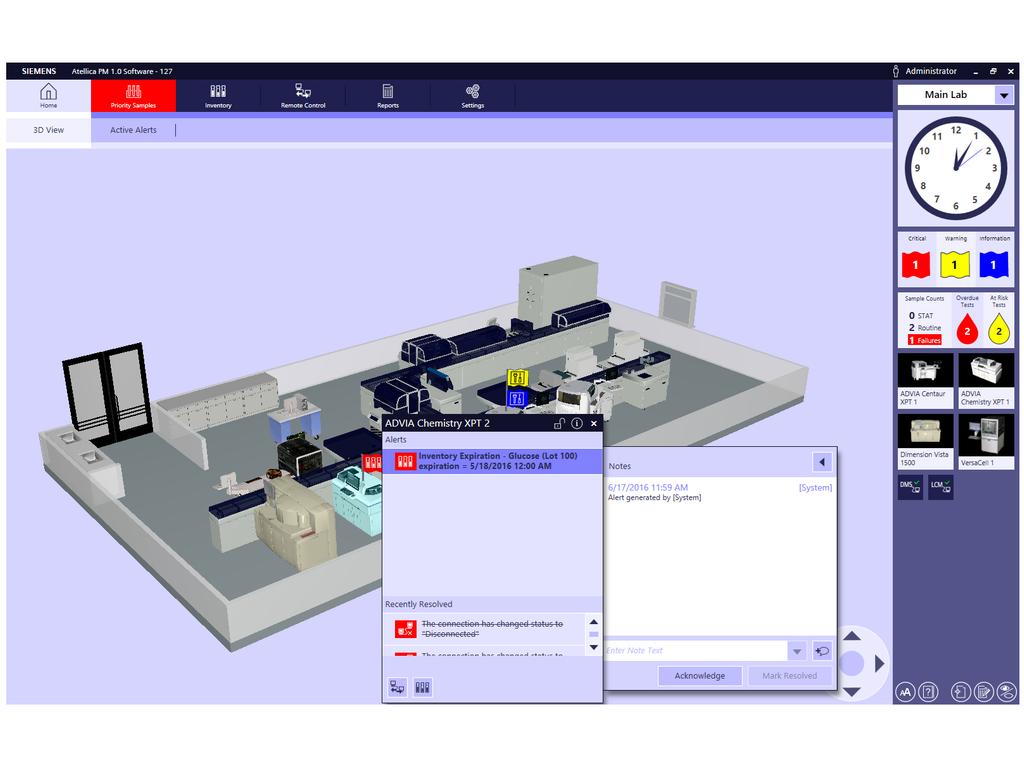Switch to the Active Alerts tab
This screenshot has width=1024, height=768.
[x=133, y=130]
